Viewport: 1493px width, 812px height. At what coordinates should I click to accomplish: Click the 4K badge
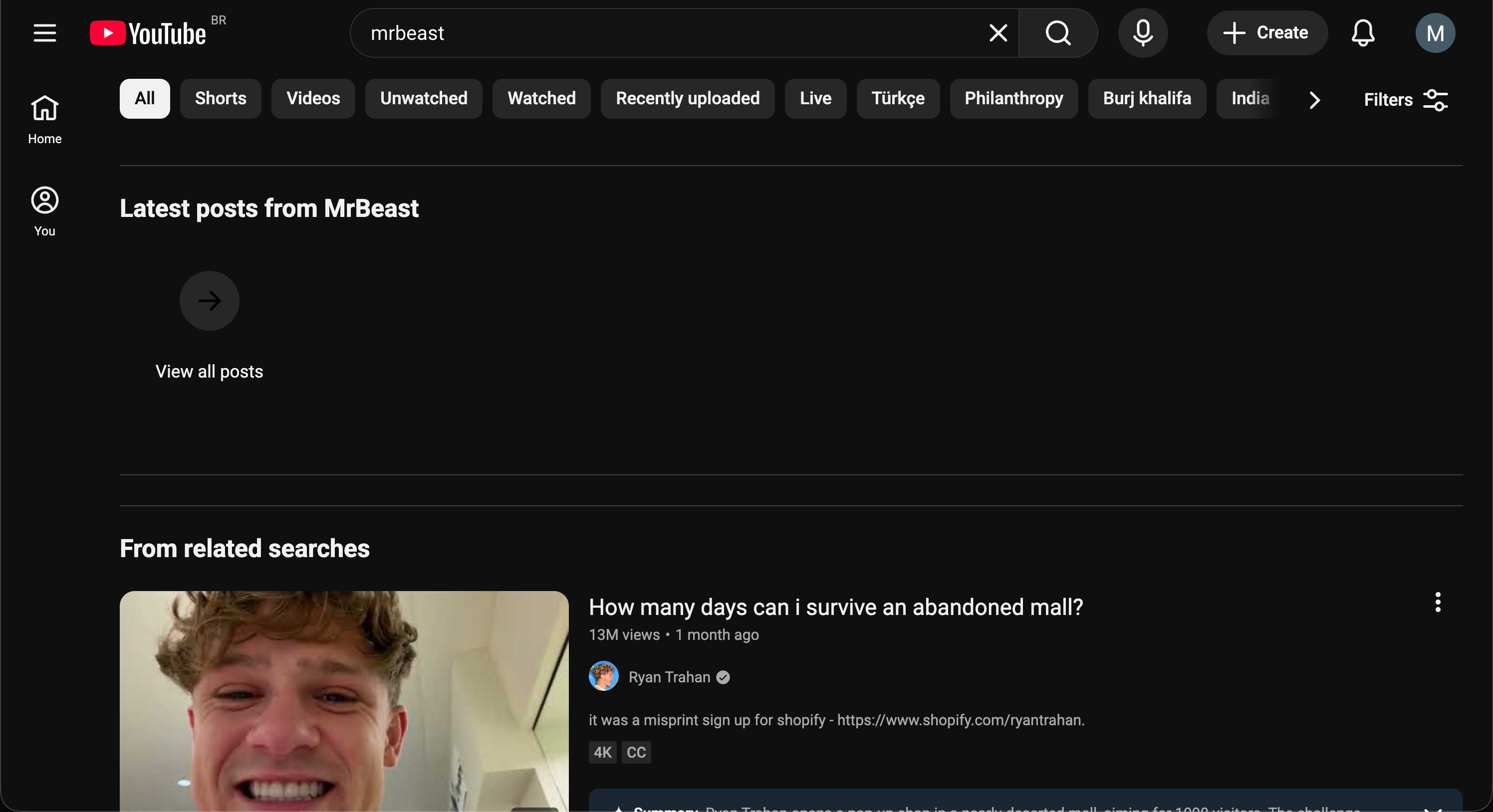(603, 752)
